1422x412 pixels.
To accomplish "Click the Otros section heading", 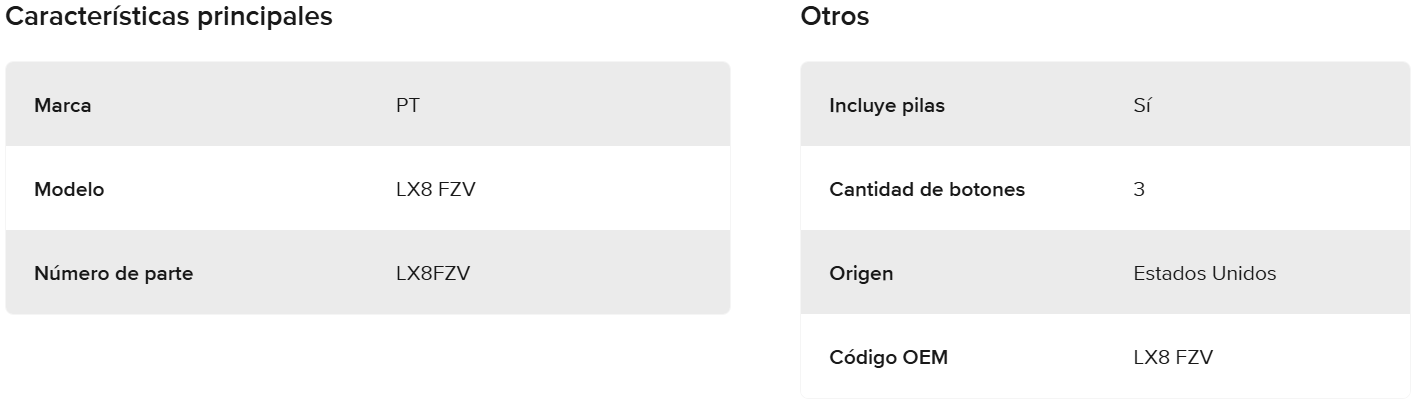I will [834, 17].
